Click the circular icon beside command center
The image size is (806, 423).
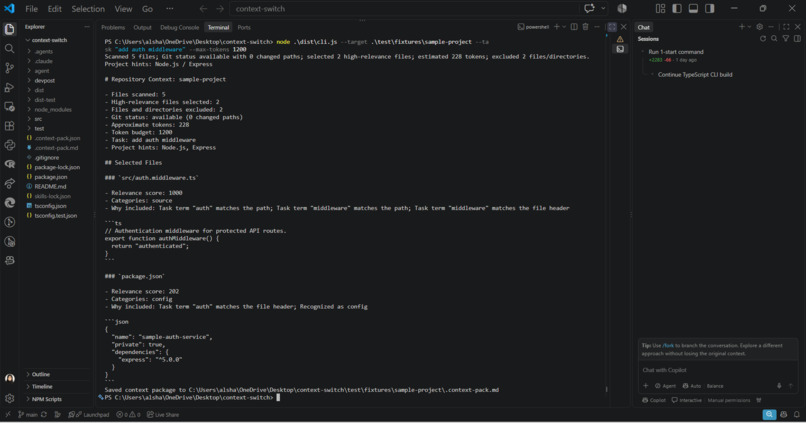tap(622, 8)
